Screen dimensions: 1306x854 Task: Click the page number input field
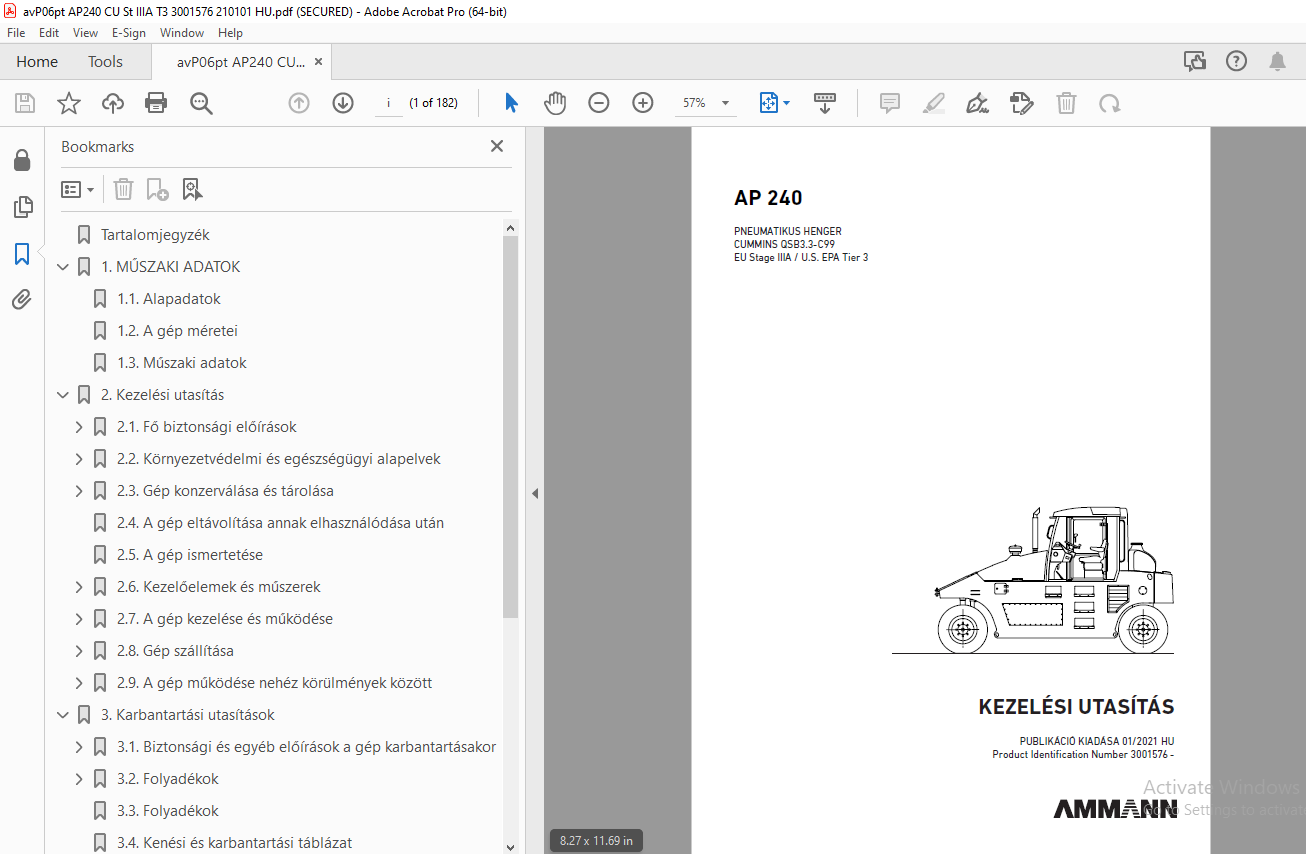388,103
